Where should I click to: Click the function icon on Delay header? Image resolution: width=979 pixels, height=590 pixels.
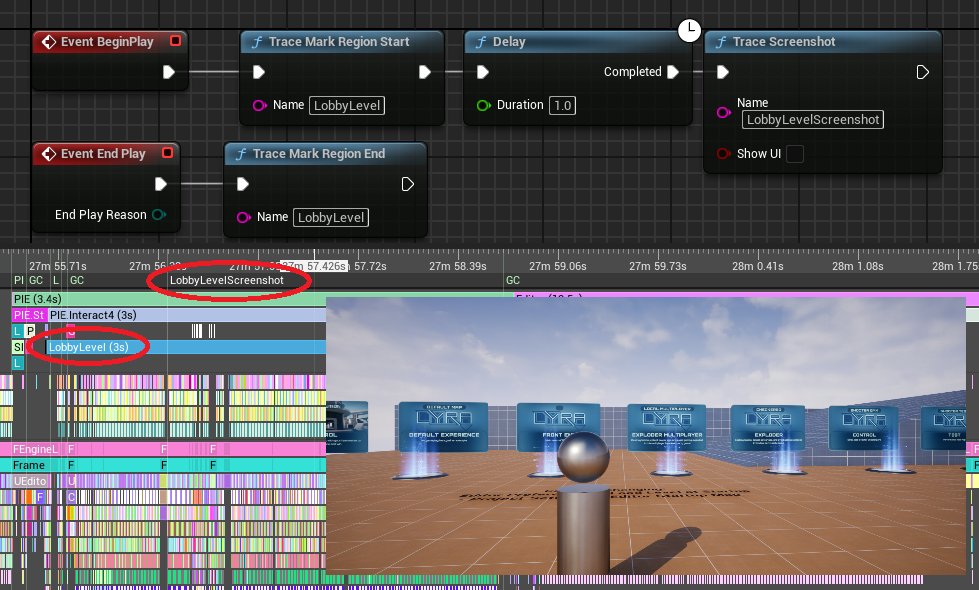(481, 42)
